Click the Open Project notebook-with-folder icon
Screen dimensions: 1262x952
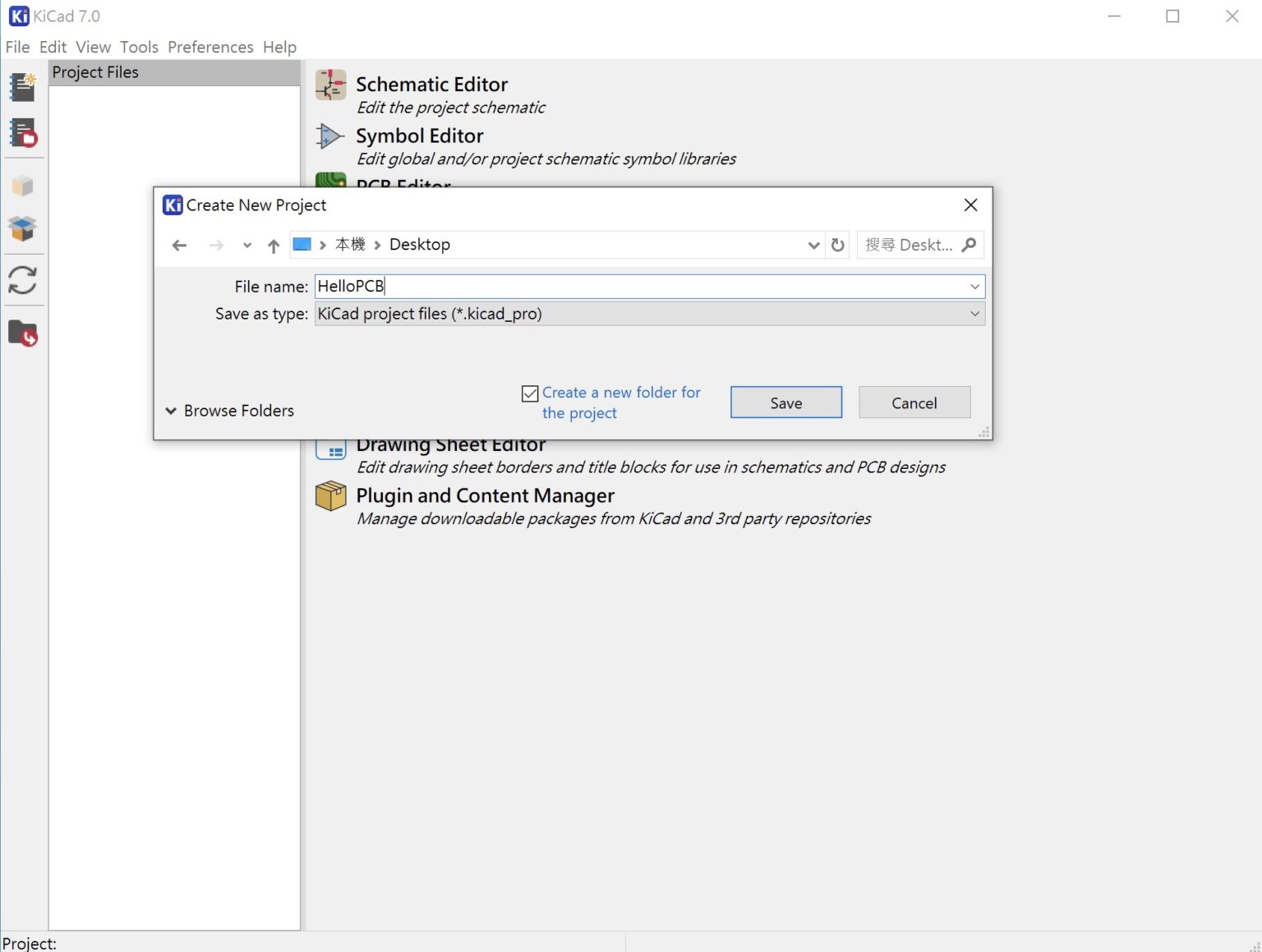(23, 133)
